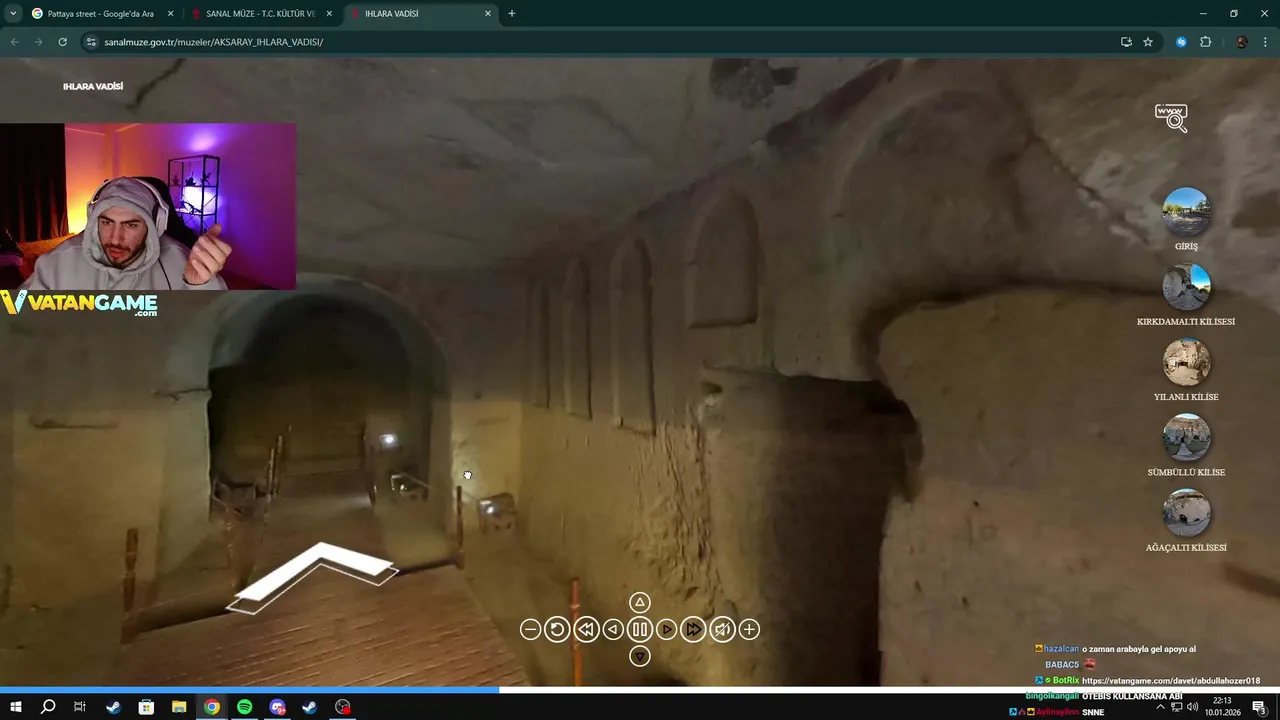Open the YILANLI KİLİSE scene thumbnail
Image resolution: width=1280 pixels, height=720 pixels.
[1186, 362]
